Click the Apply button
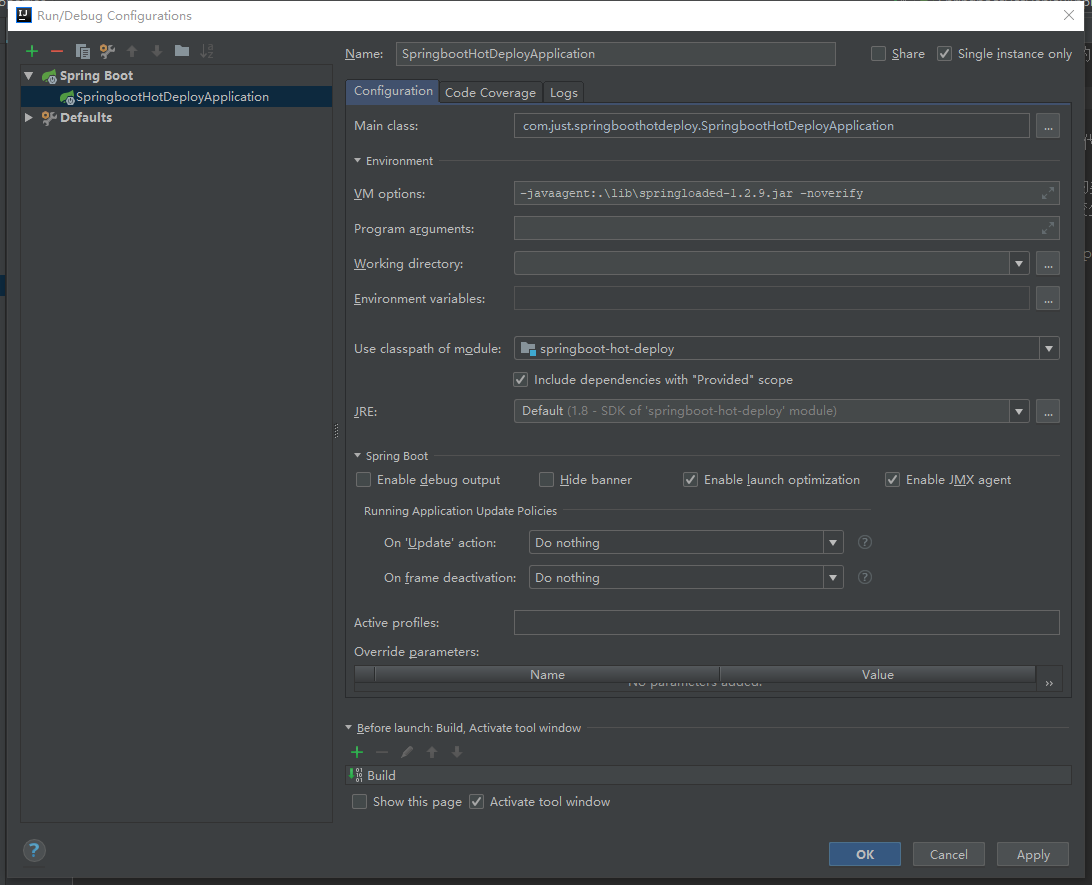This screenshot has height=885, width=1092. pos(1033,854)
